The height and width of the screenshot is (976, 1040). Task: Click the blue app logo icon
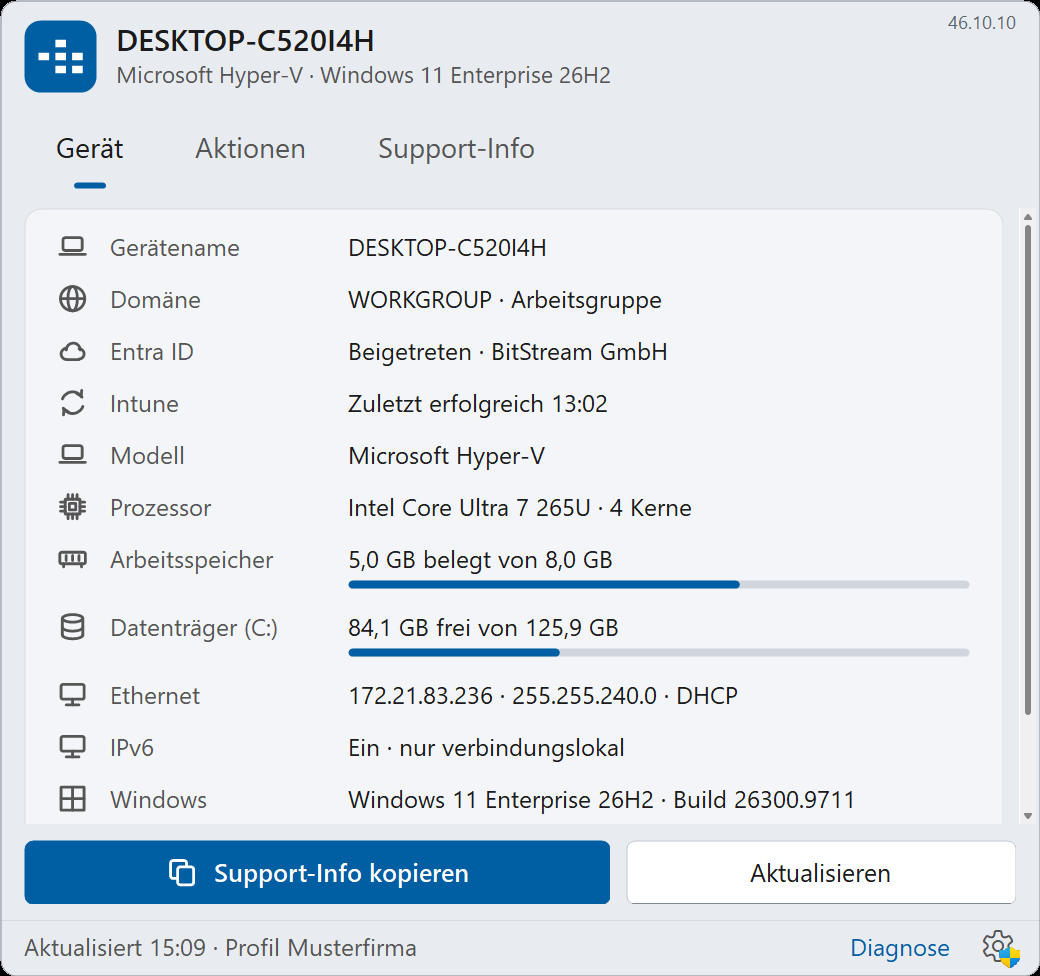(60, 56)
